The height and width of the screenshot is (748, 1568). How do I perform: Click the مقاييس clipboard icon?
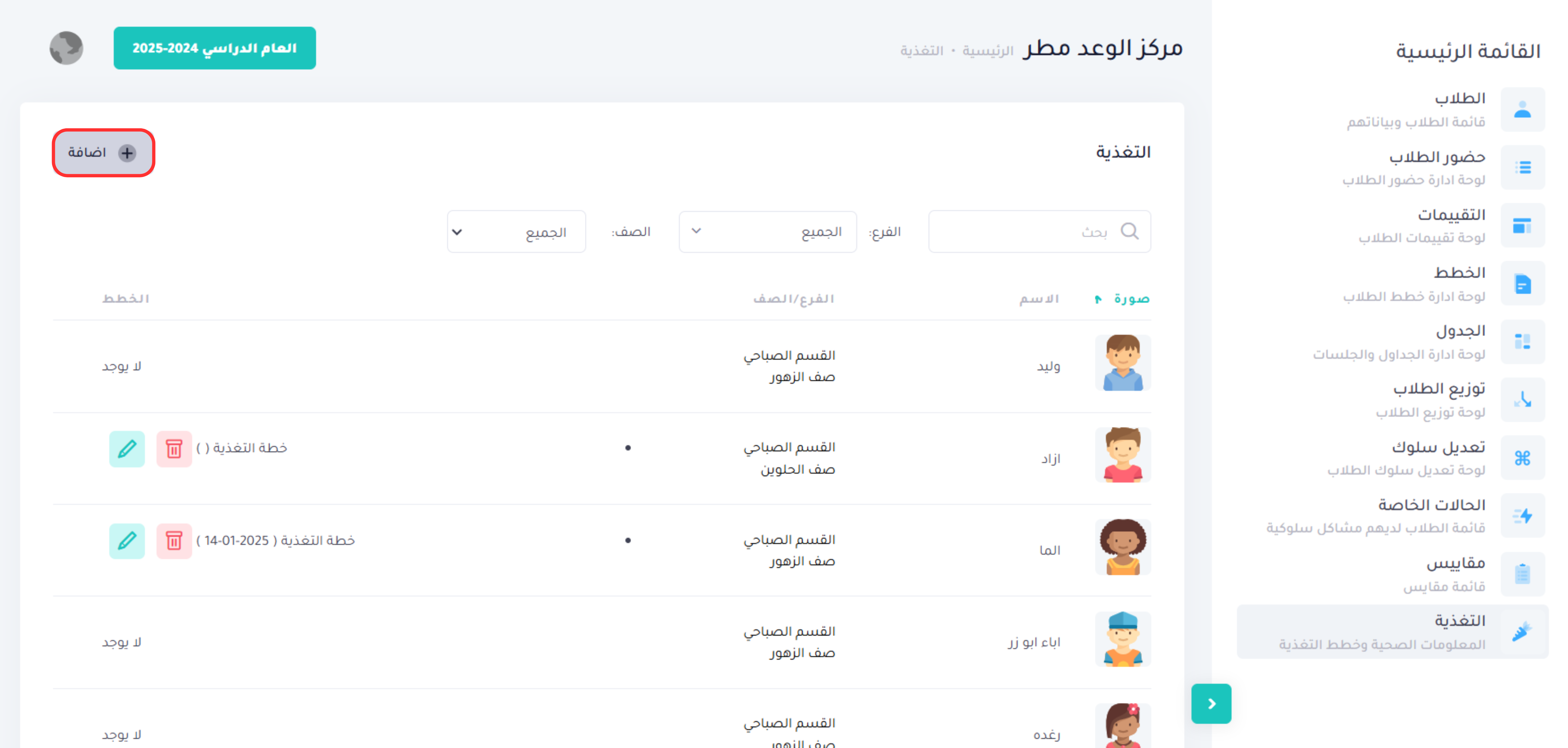[1522, 574]
